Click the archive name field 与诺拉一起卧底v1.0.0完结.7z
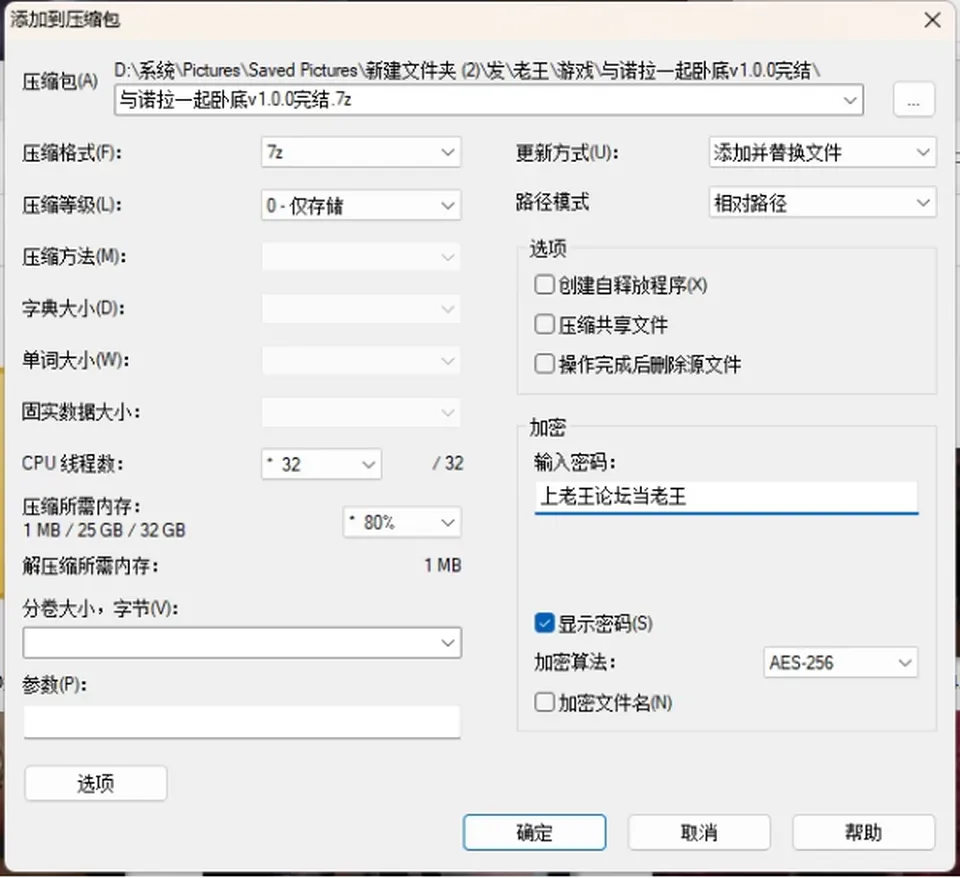The height and width of the screenshot is (878, 960). (489, 100)
